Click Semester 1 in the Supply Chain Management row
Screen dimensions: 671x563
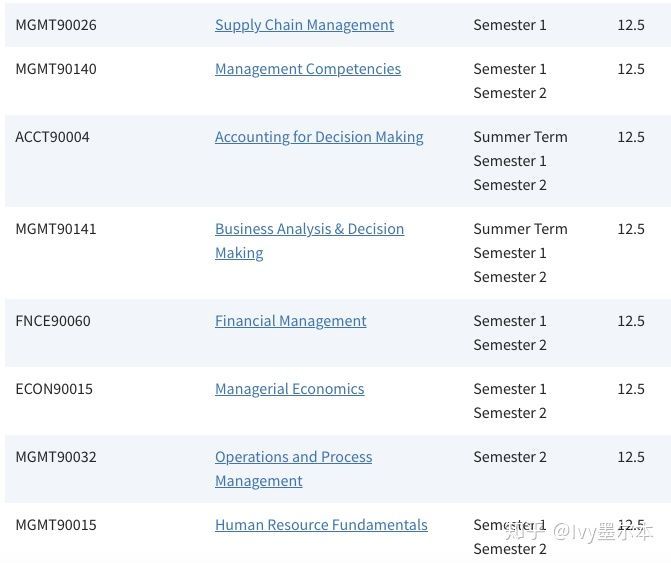510,25
